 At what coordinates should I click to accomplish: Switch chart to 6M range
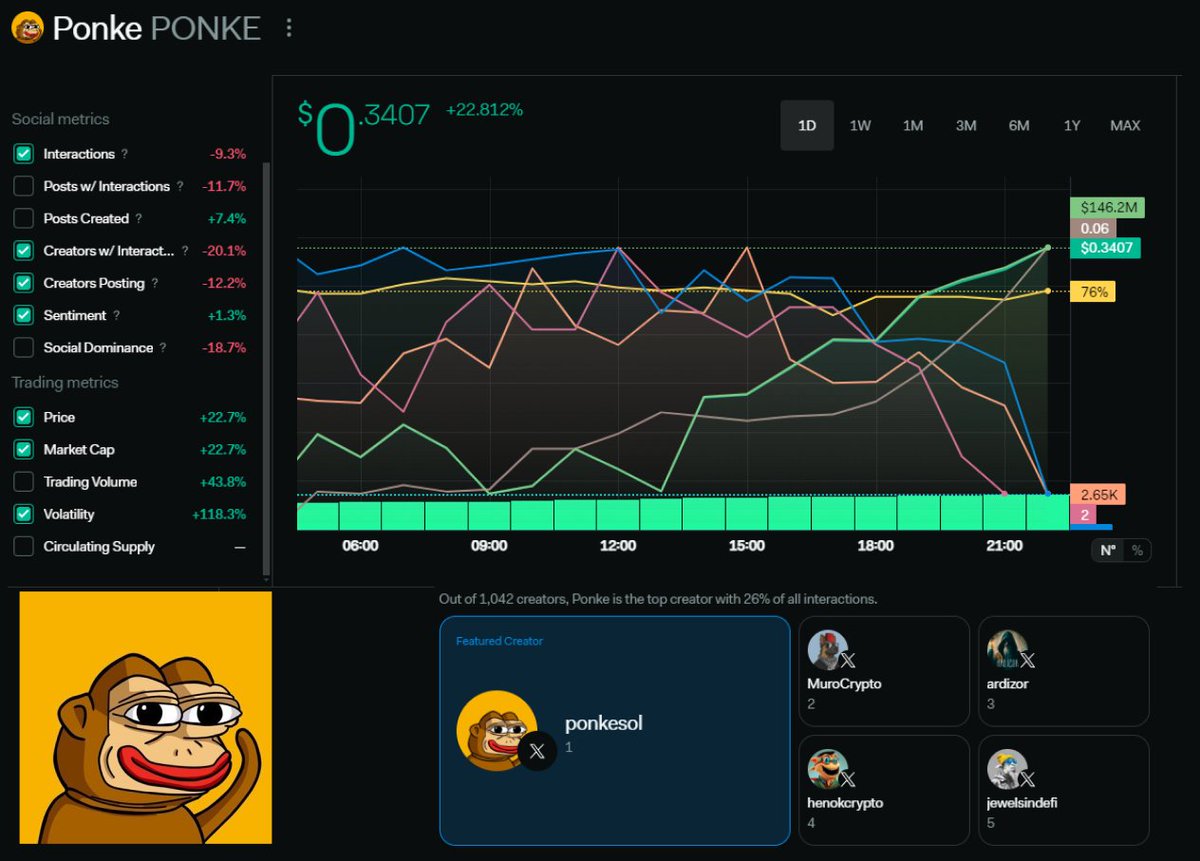1019,125
